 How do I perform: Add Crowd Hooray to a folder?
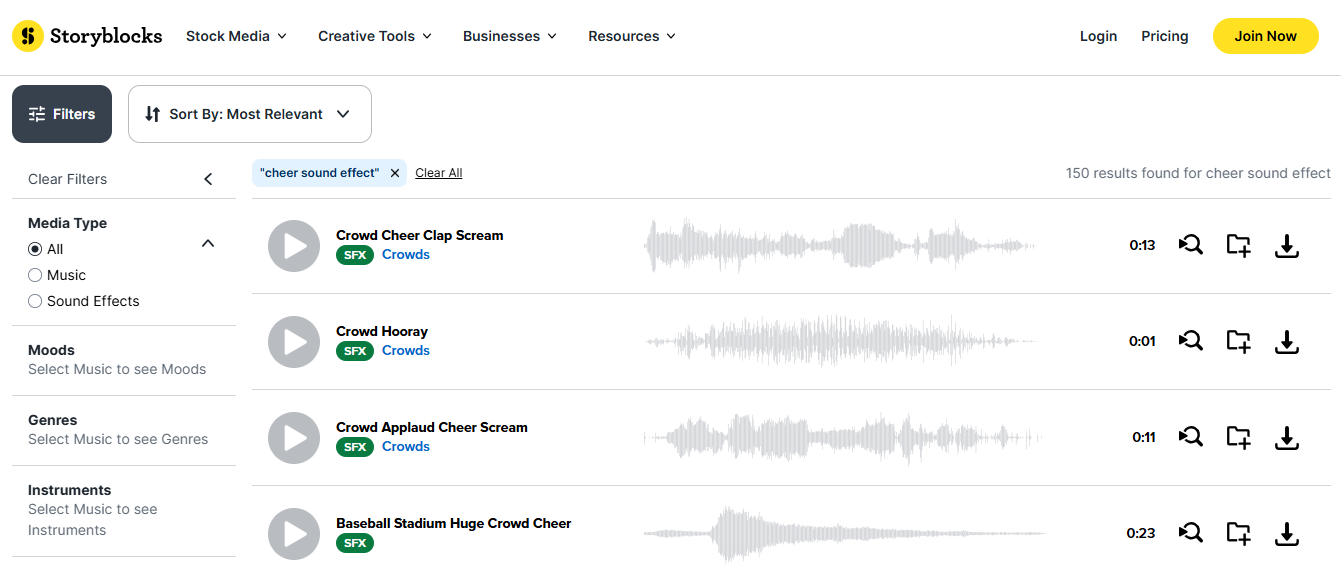[x=1238, y=342]
